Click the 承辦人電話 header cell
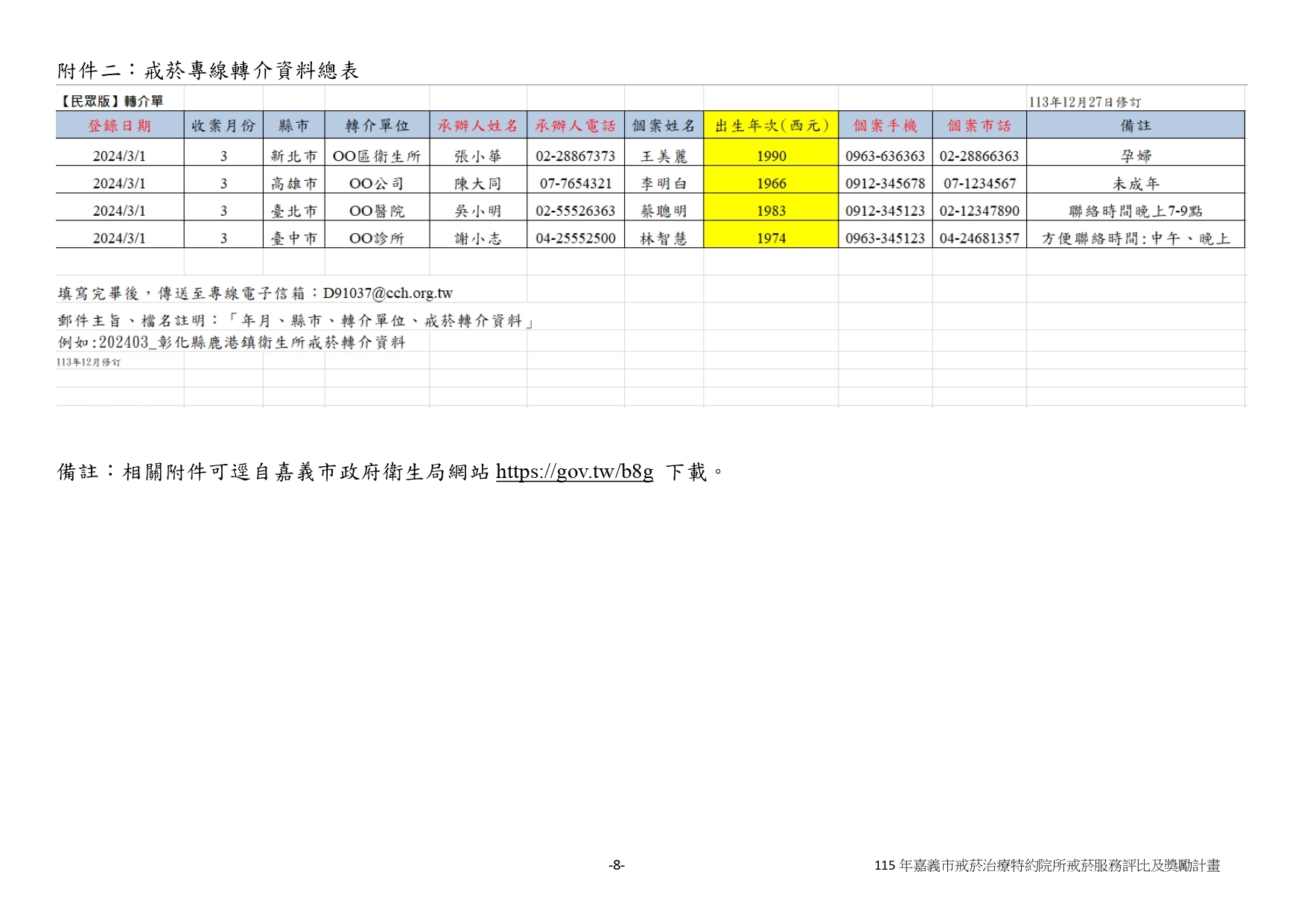The height and width of the screenshot is (924, 1307). [575, 126]
